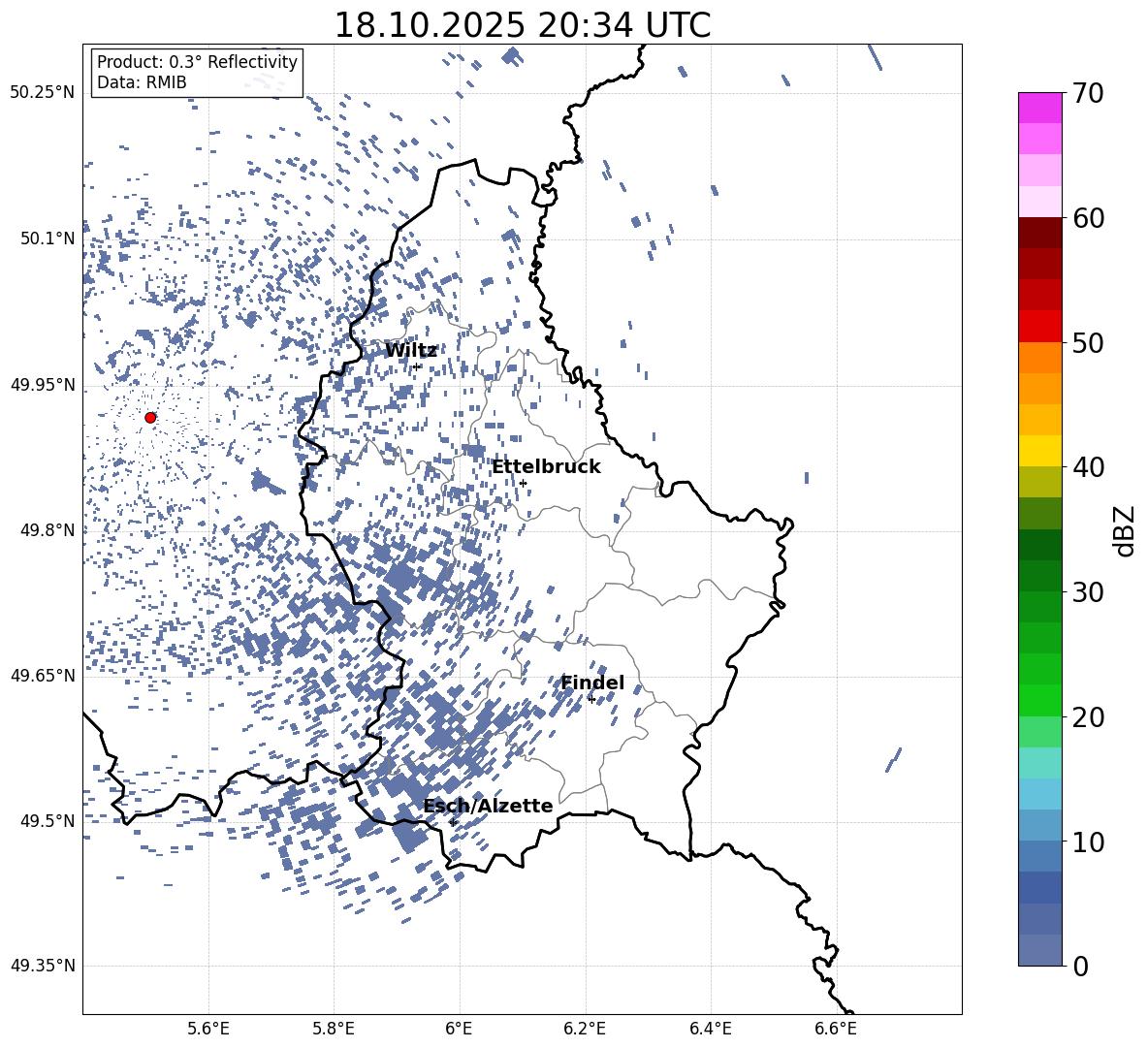Click the 40 tick label on colorbar

[1088, 467]
